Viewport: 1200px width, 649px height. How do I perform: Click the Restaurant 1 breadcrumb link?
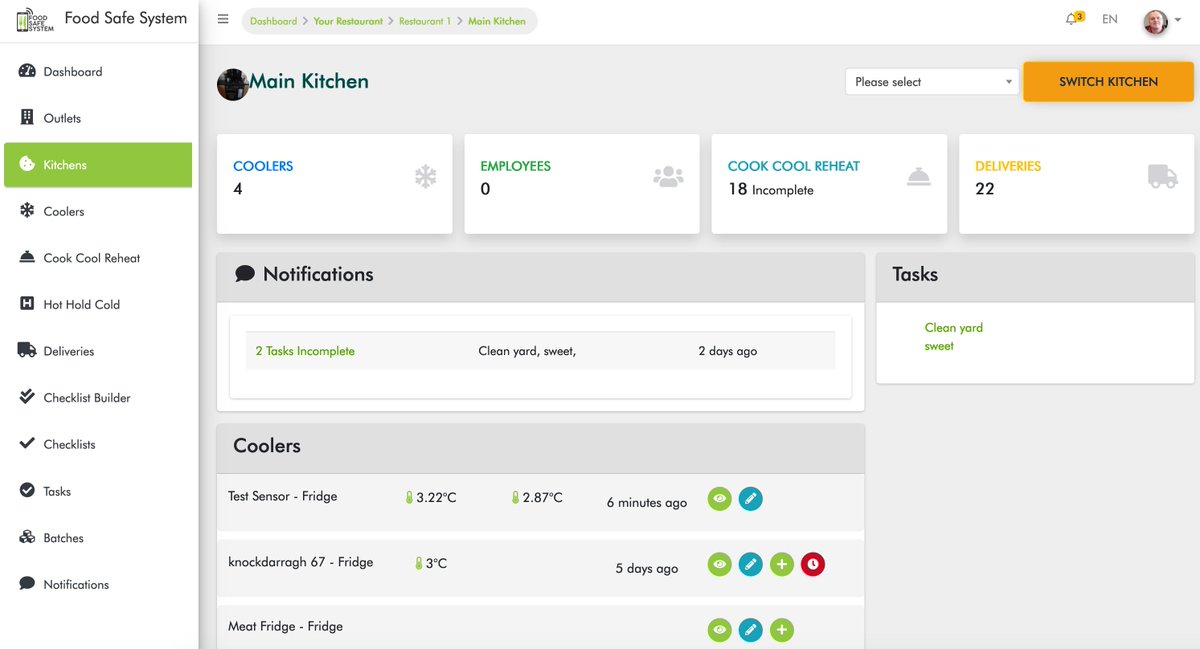(426, 21)
